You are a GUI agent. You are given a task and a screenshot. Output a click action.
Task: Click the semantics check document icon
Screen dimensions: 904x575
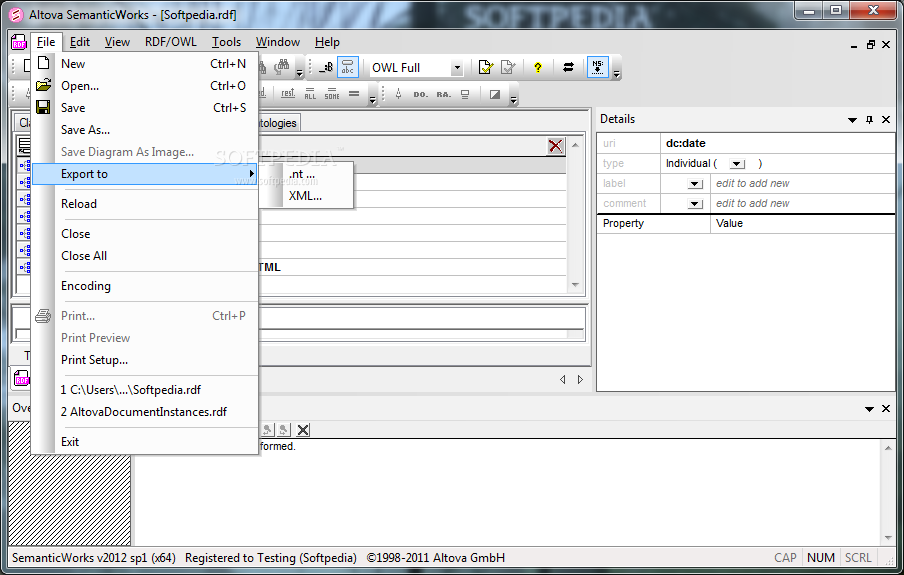pos(508,67)
